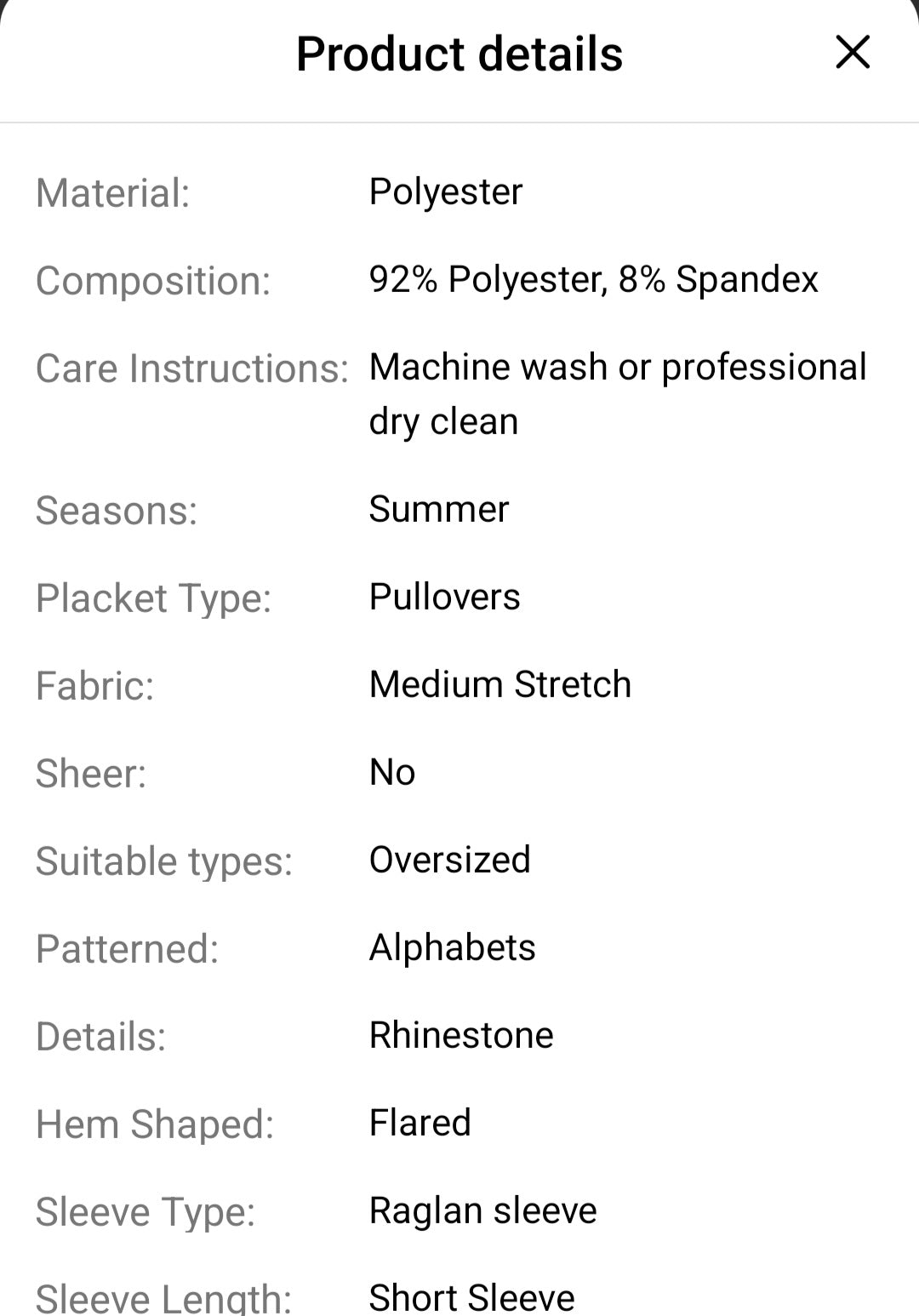
Task: Tap the Oversized value
Action: coord(449,860)
